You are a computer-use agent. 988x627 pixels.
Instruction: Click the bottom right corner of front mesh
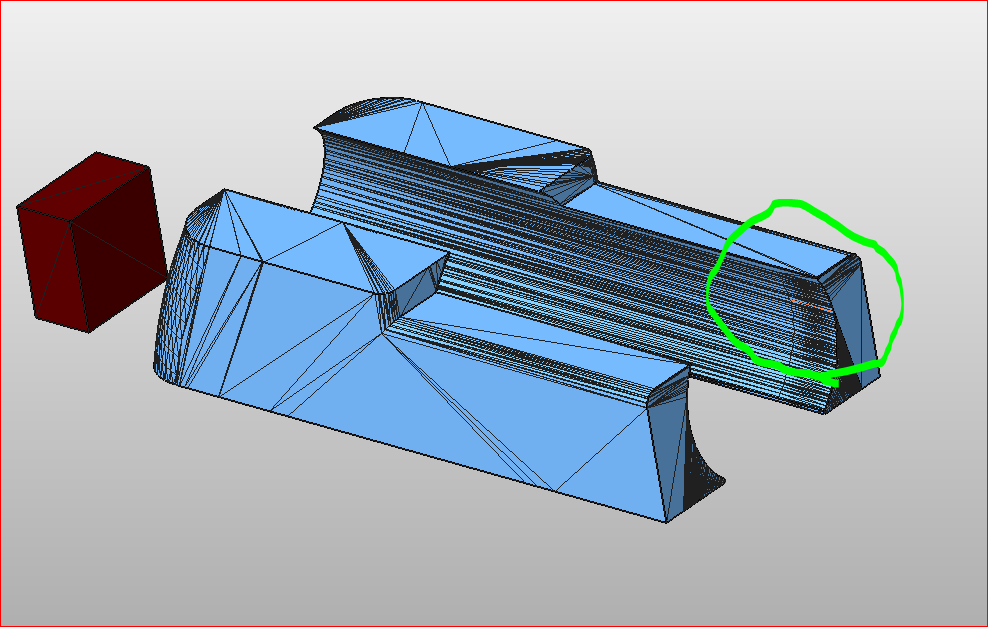pyautogui.click(x=665, y=510)
